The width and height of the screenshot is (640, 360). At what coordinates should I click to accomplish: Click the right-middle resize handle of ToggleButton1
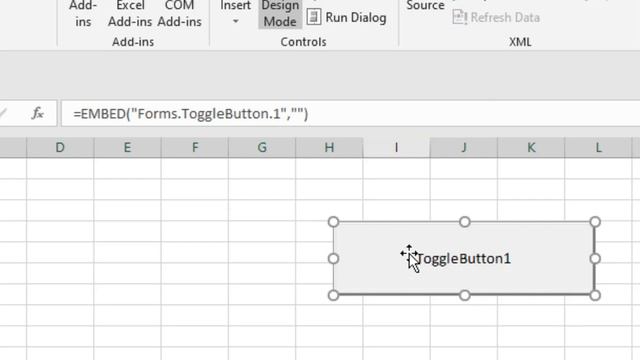595,259
